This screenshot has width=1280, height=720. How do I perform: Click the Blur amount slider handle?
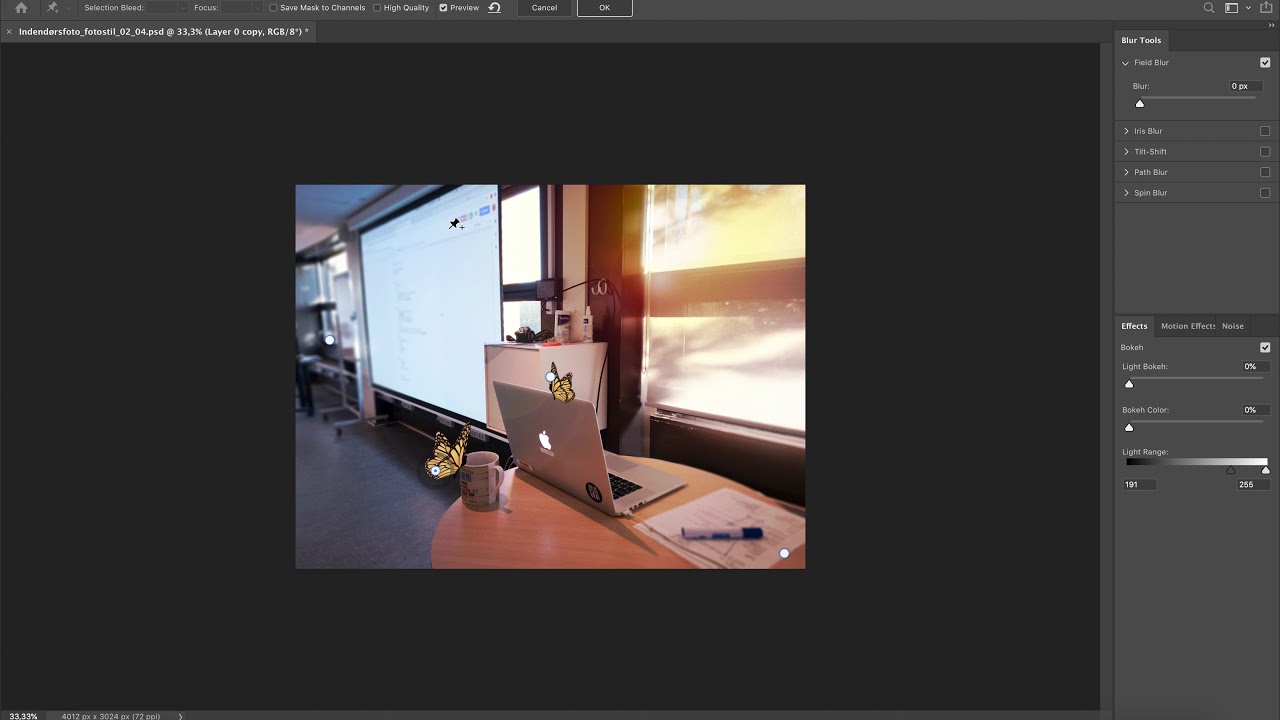1139,103
